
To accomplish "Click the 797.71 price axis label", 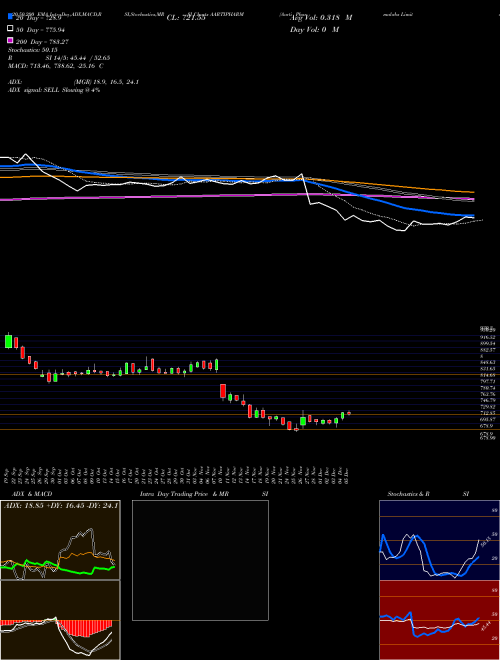I will (x=488, y=381).
